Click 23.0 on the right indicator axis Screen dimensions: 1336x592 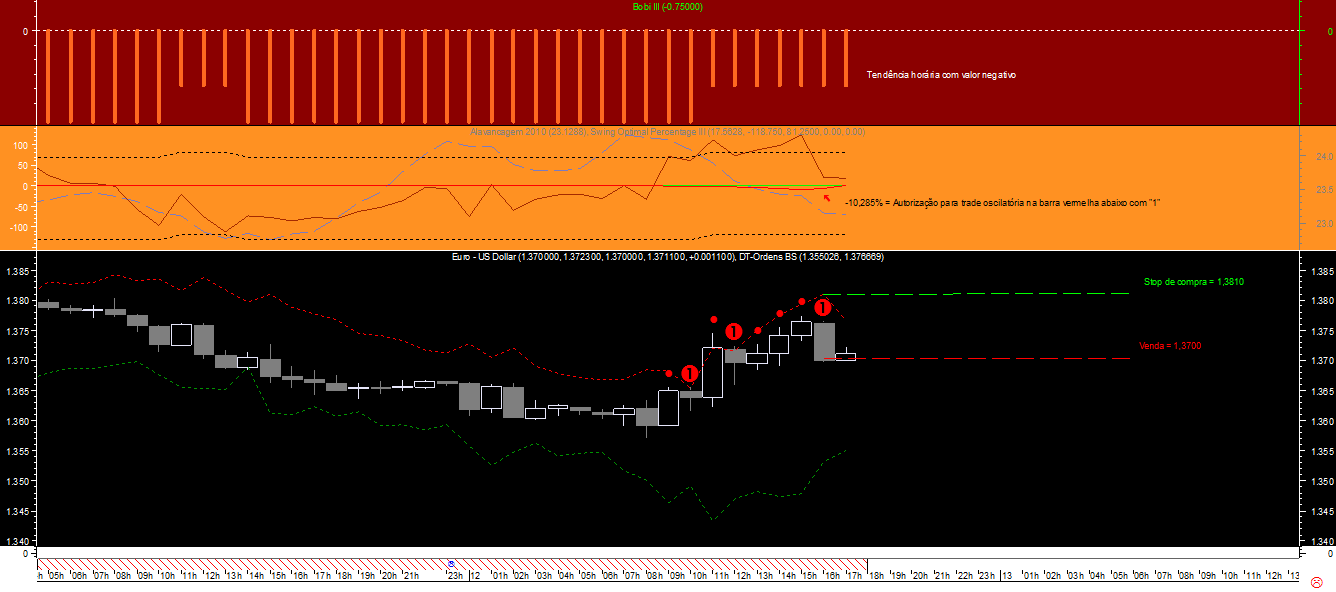pos(1325,223)
